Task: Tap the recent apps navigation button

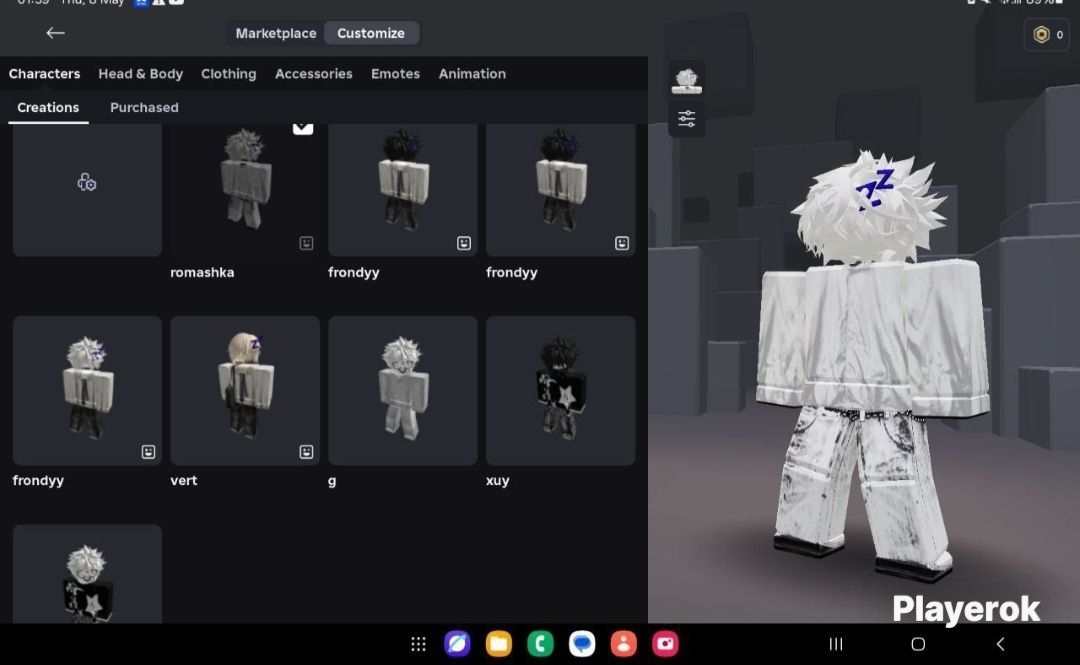Action: [x=835, y=644]
